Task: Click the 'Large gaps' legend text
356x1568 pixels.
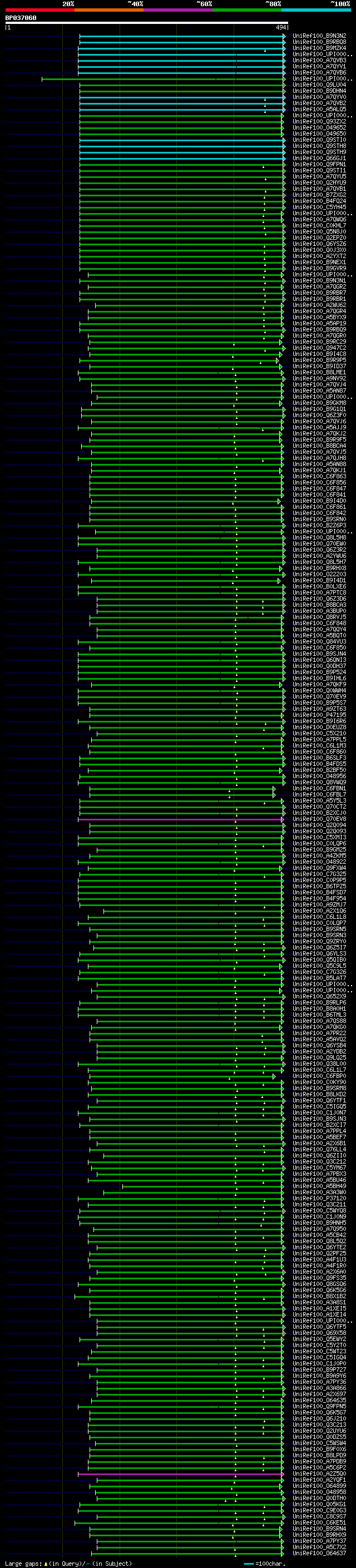Action: click(x=23, y=1563)
